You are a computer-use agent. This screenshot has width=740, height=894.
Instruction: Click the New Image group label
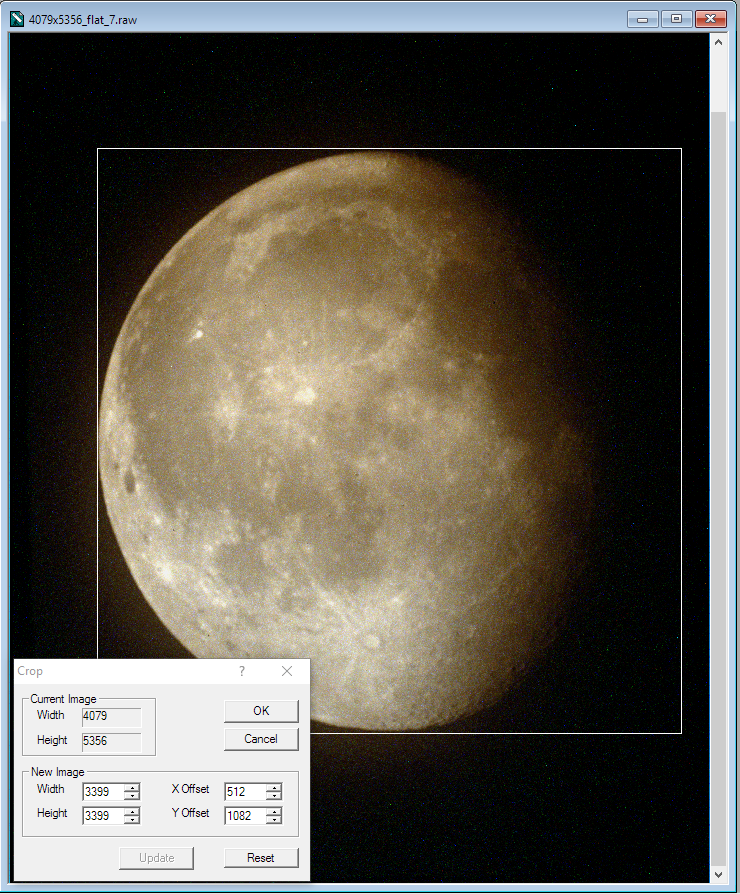(x=58, y=771)
